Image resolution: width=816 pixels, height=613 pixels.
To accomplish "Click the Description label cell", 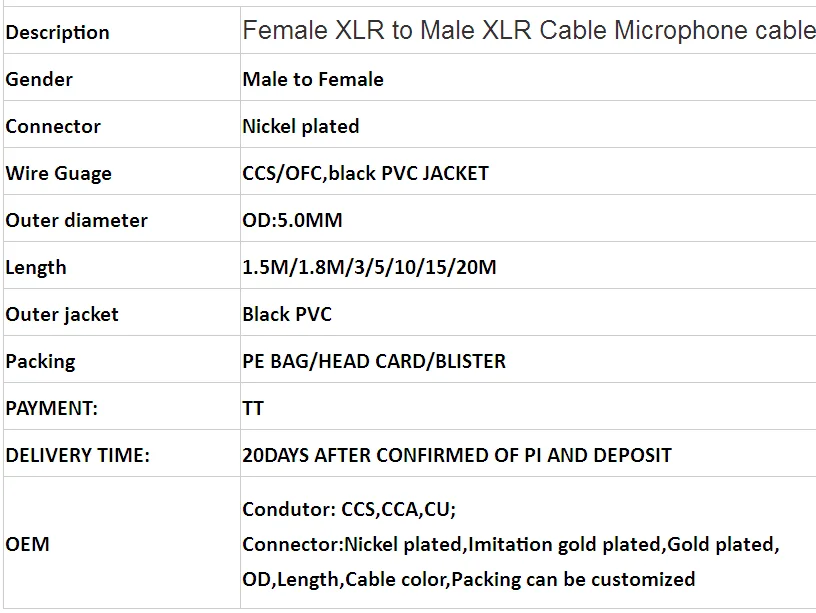I will tap(57, 32).
